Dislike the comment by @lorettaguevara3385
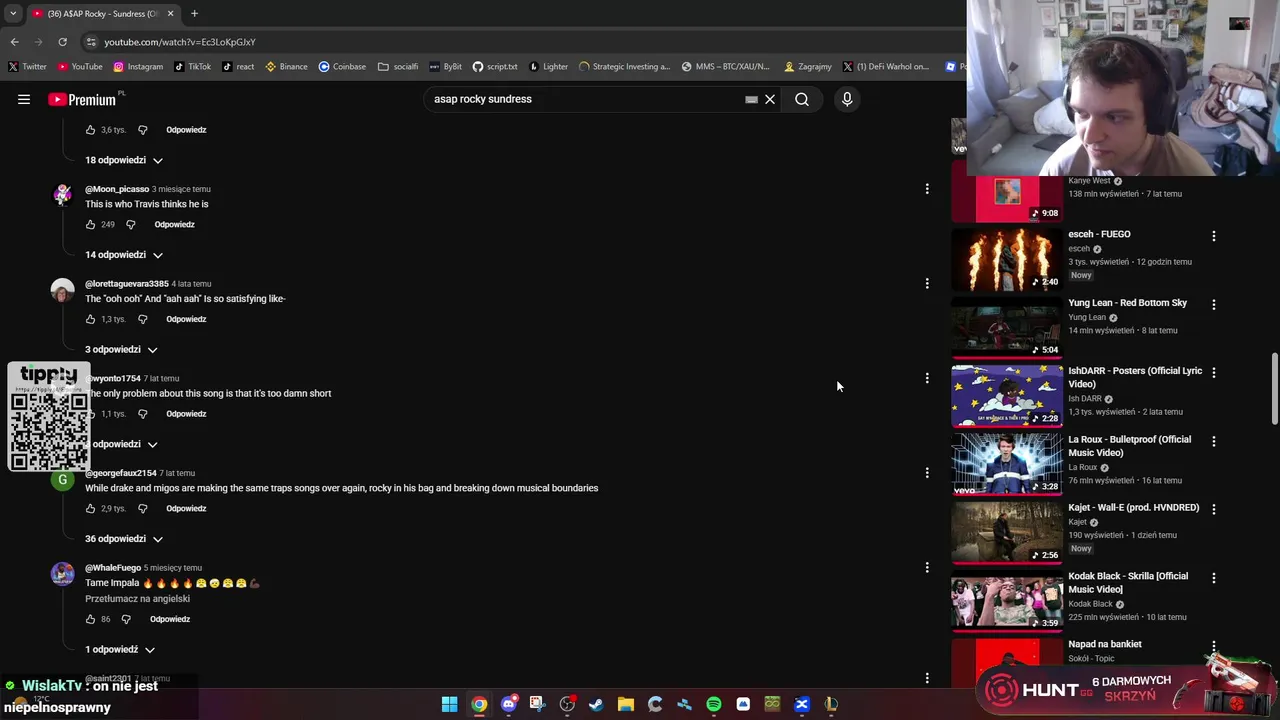 click(x=142, y=319)
